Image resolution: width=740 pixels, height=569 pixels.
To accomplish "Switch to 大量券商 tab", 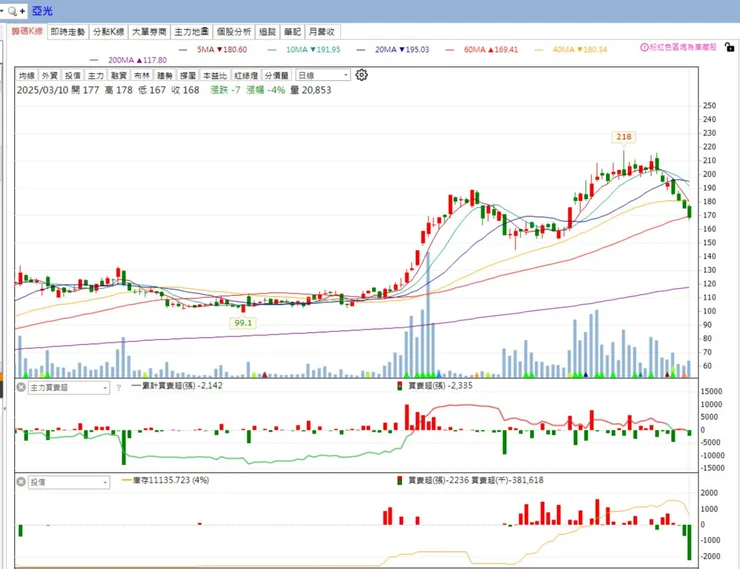I will point(149,32).
